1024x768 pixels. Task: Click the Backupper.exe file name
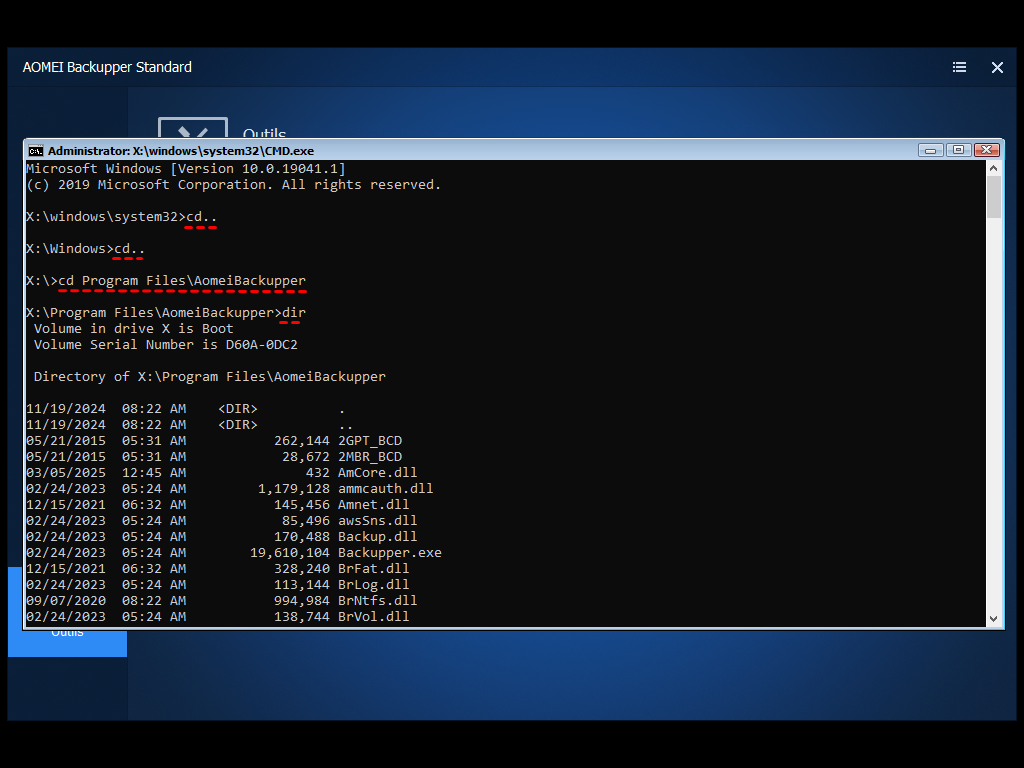tap(390, 552)
